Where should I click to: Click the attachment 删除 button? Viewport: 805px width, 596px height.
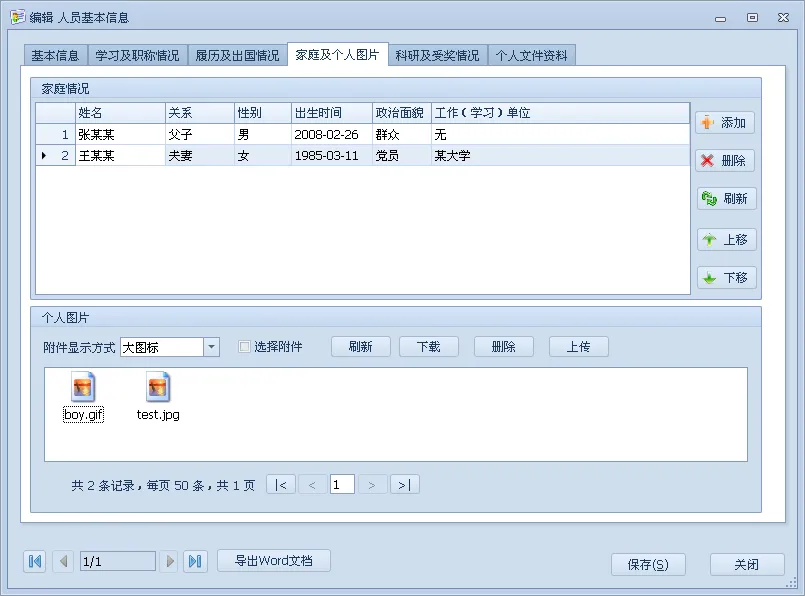tap(504, 347)
